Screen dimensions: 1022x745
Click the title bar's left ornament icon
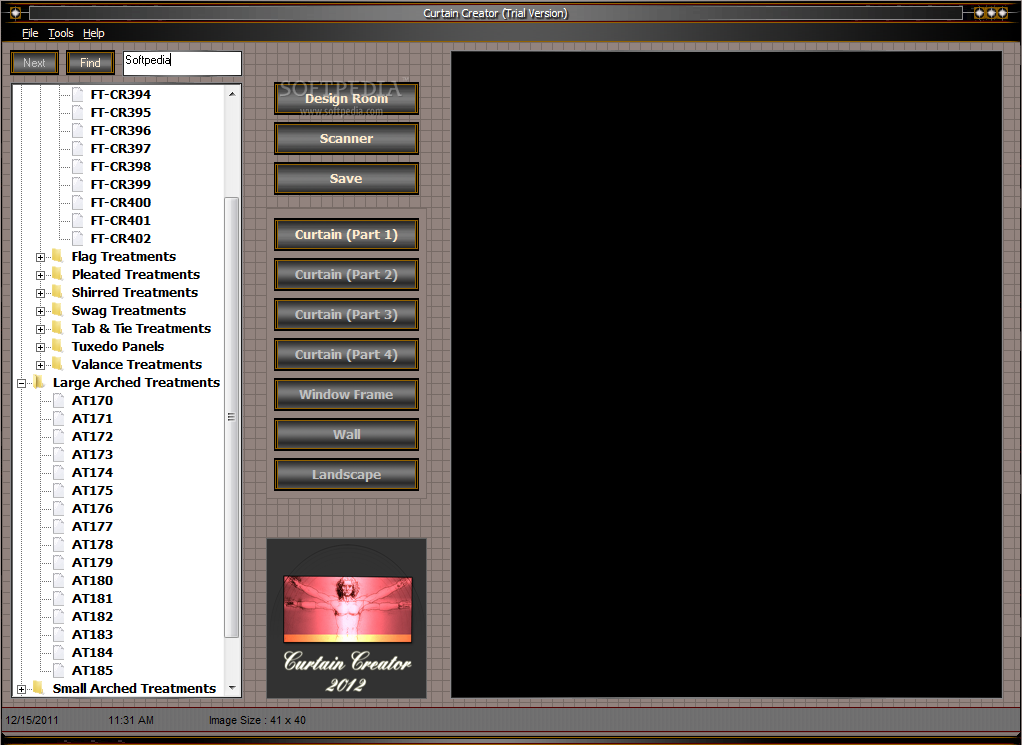click(x=15, y=12)
